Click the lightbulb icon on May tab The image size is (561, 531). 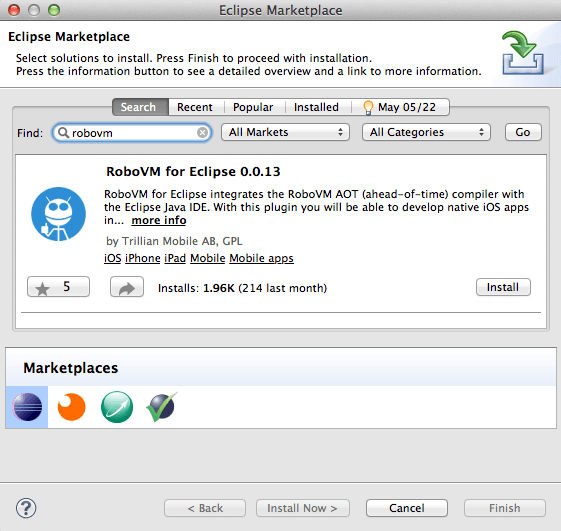click(x=368, y=107)
